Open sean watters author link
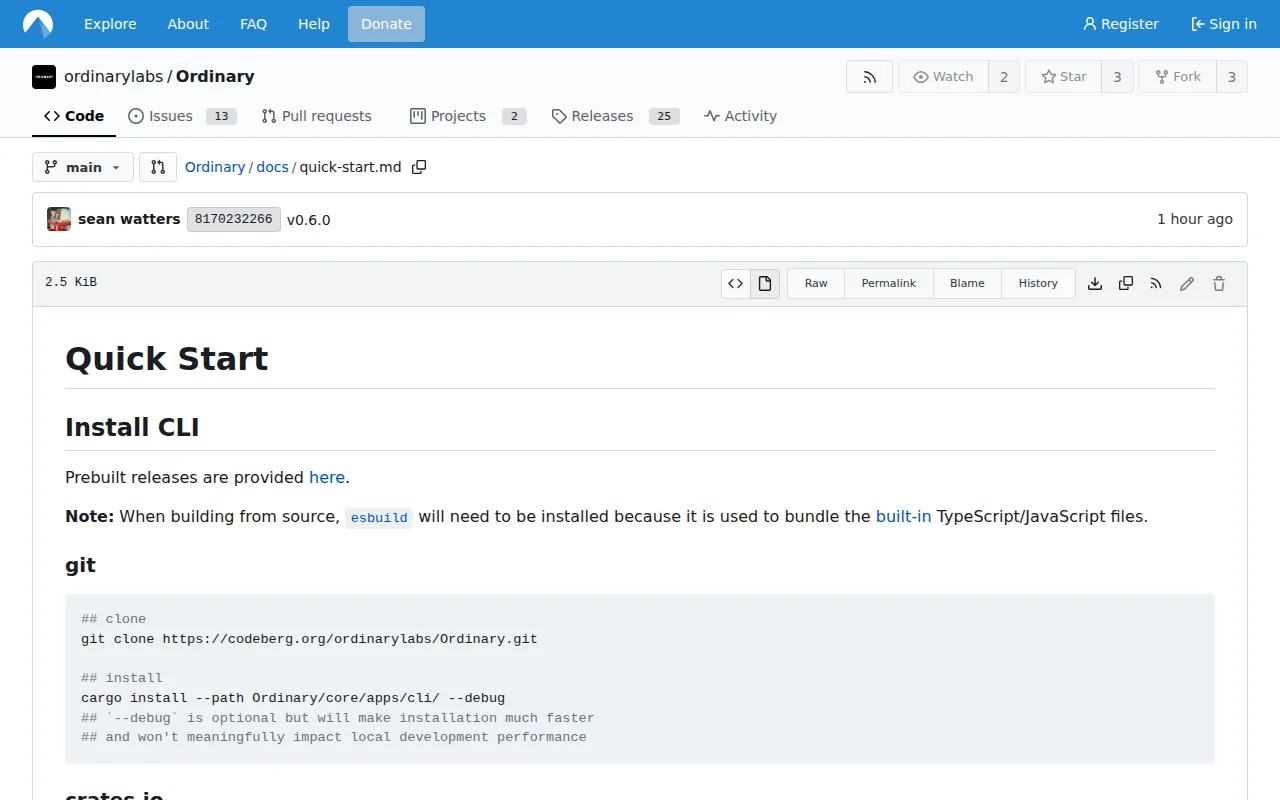 tap(129, 219)
